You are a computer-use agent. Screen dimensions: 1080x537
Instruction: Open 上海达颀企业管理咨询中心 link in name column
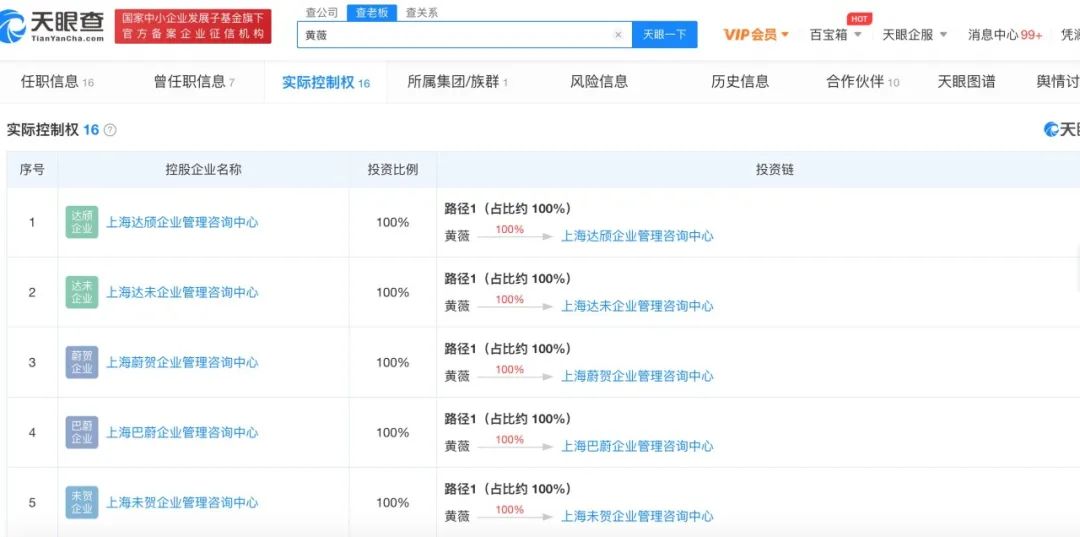point(182,222)
